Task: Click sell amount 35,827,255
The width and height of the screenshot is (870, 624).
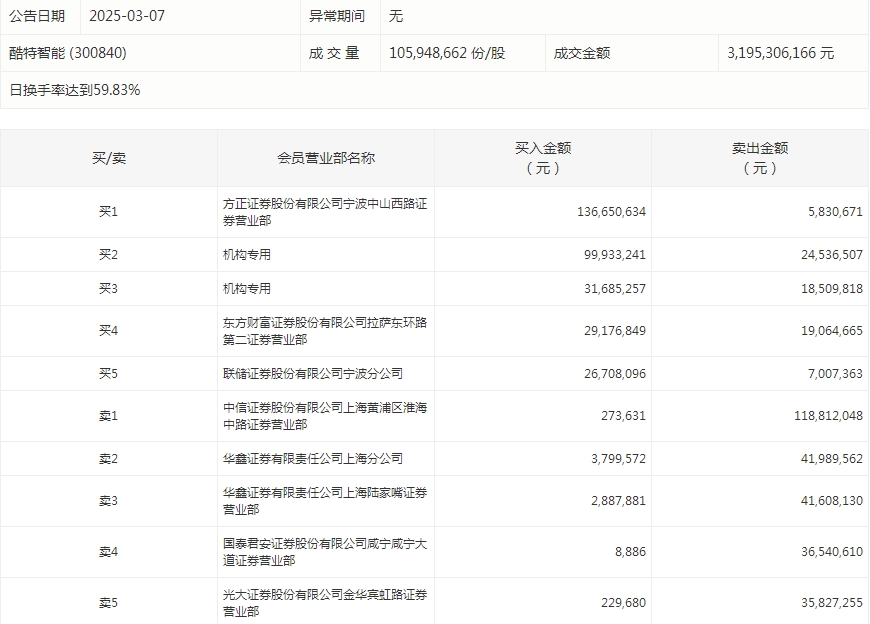Action: pyautogui.click(x=832, y=603)
